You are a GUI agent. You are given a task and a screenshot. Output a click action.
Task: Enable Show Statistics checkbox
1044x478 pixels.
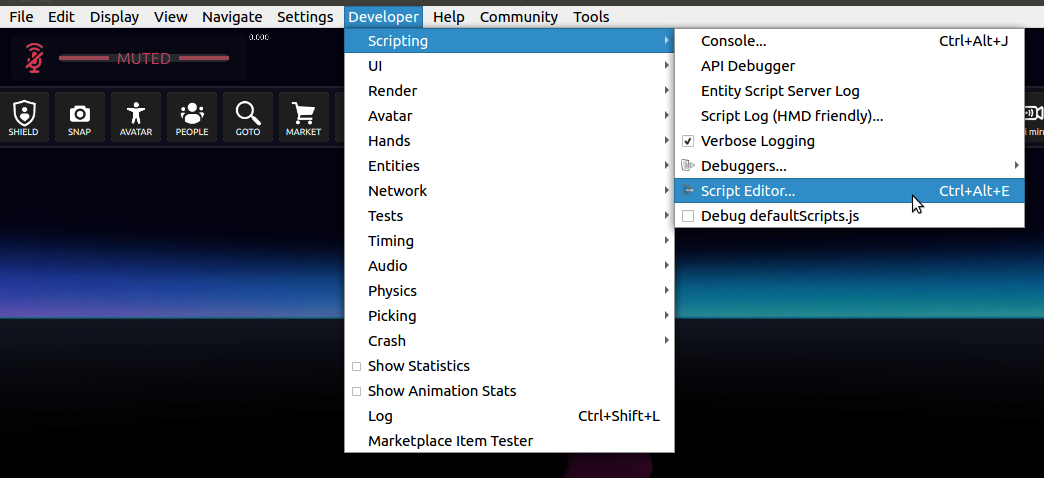(356, 366)
